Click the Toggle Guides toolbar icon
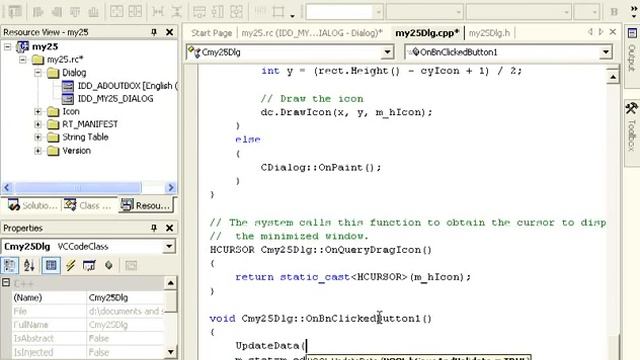Viewport: 640px width, 360px height. 278,12
